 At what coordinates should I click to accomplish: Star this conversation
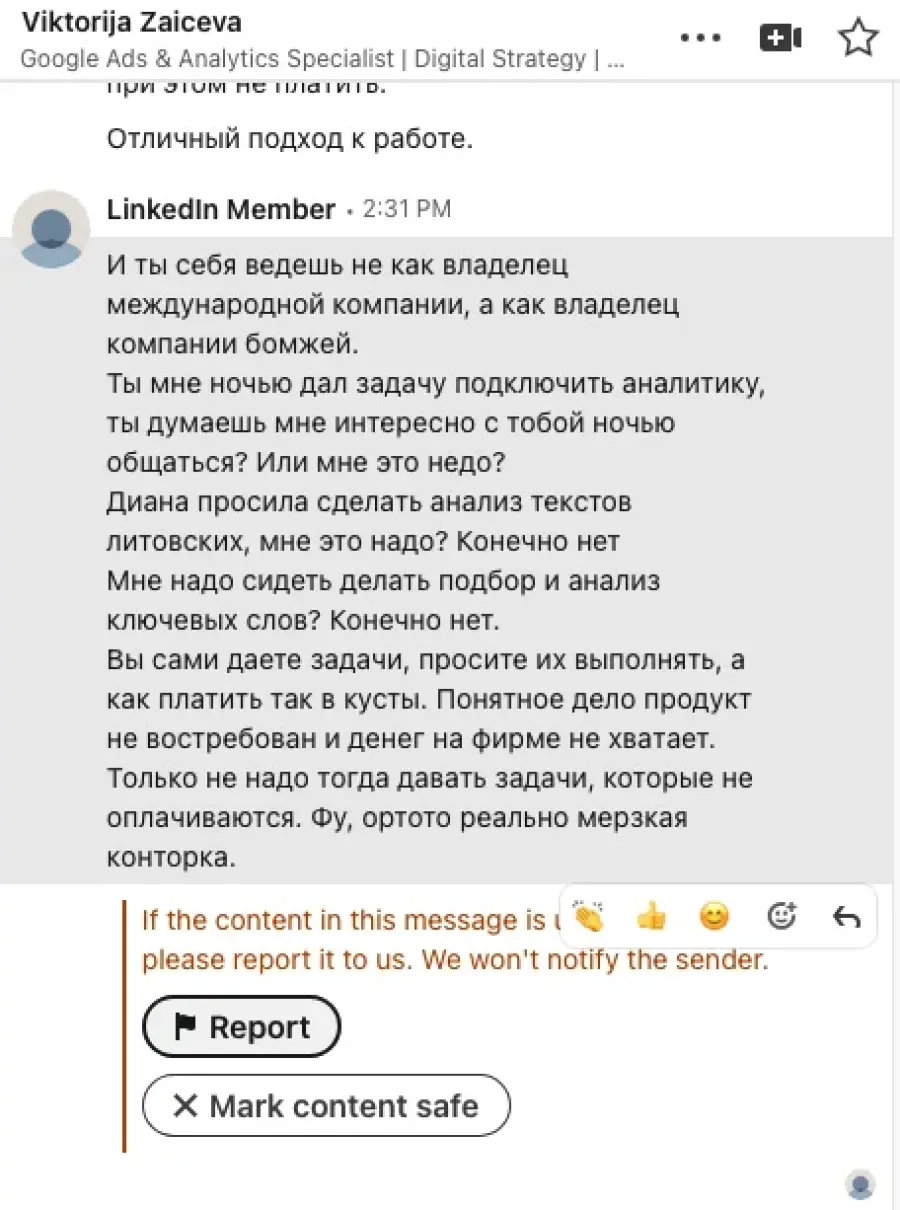[x=858, y=37]
